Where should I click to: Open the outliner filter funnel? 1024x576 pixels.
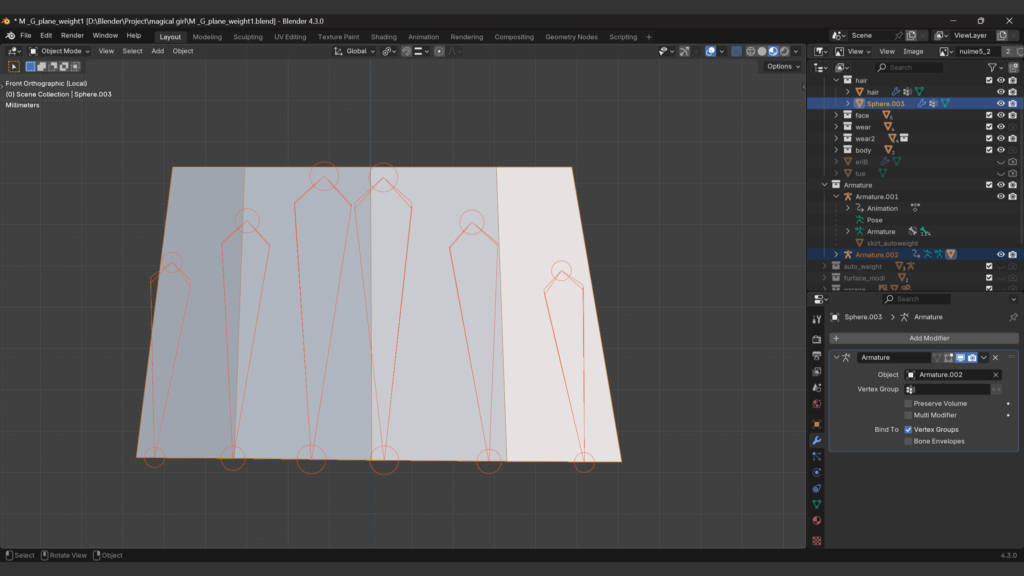[x=993, y=67]
